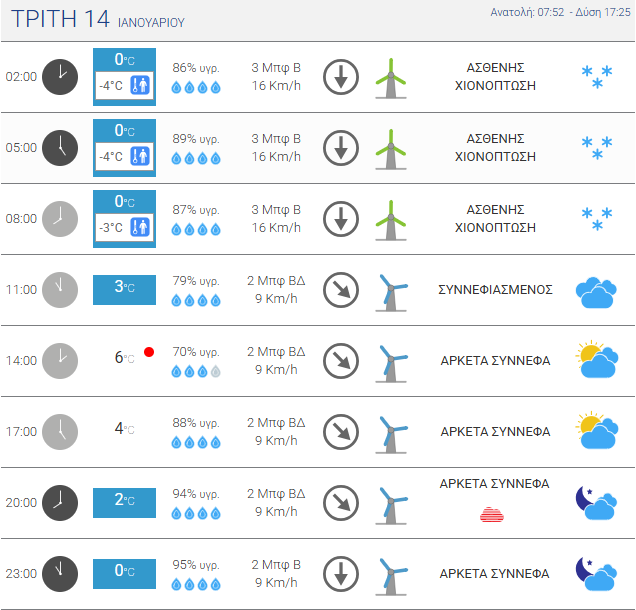
Task: Click the snowflakes icon in the 05:00 row
Action: pos(597,148)
